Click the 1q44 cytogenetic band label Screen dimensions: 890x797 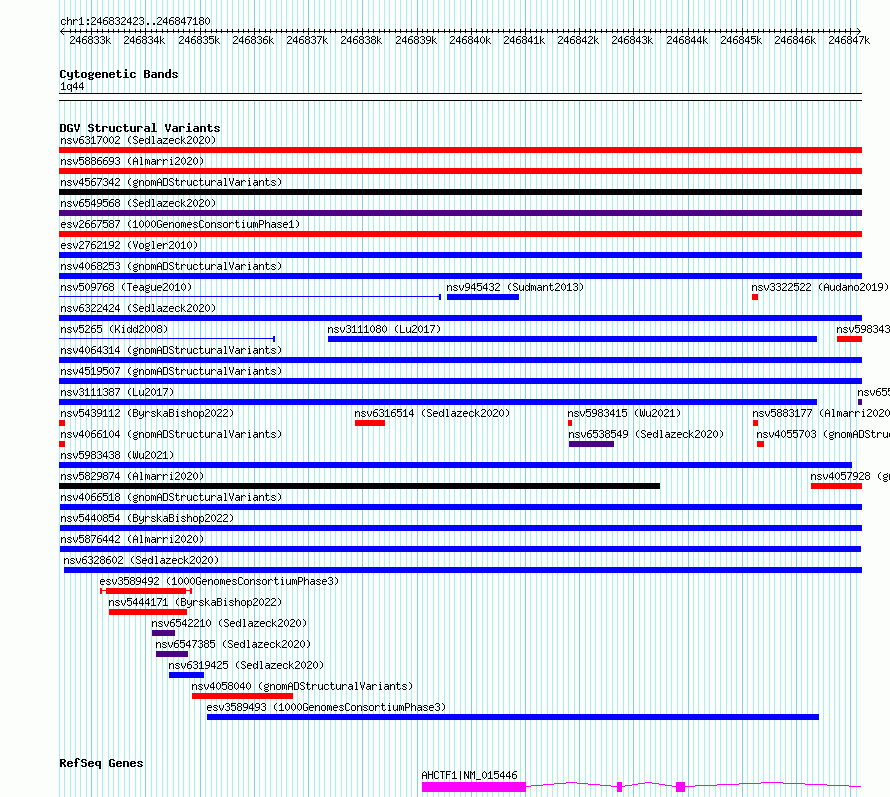coord(72,87)
